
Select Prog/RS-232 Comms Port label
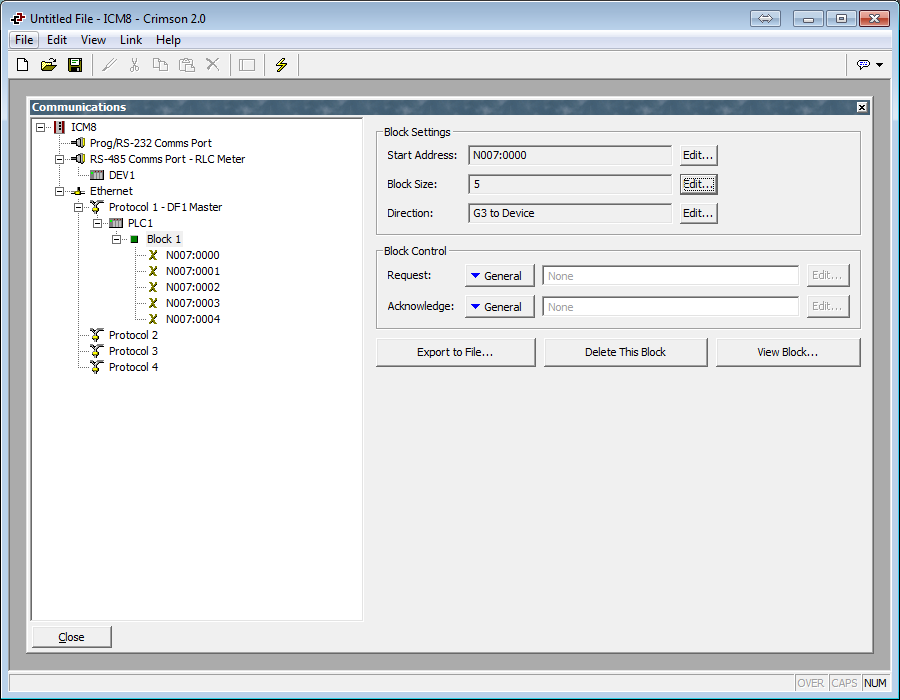(x=151, y=143)
